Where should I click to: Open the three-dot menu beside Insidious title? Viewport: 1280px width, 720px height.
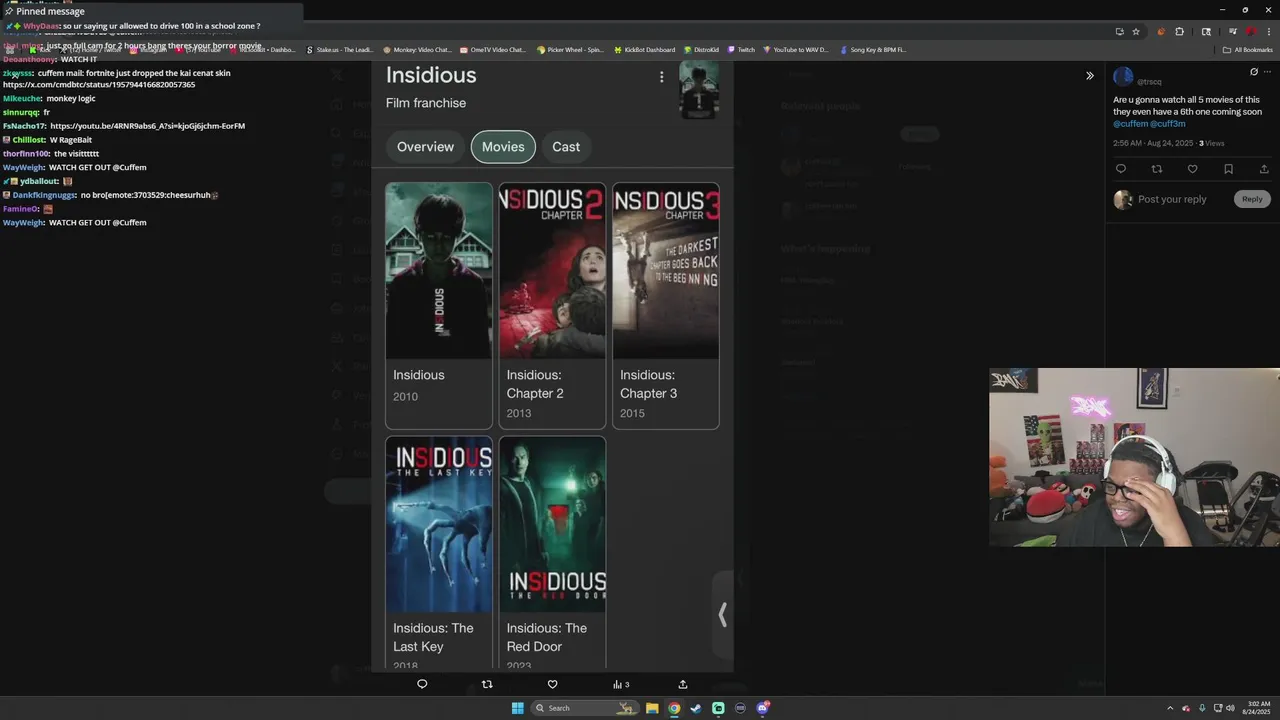point(661,77)
